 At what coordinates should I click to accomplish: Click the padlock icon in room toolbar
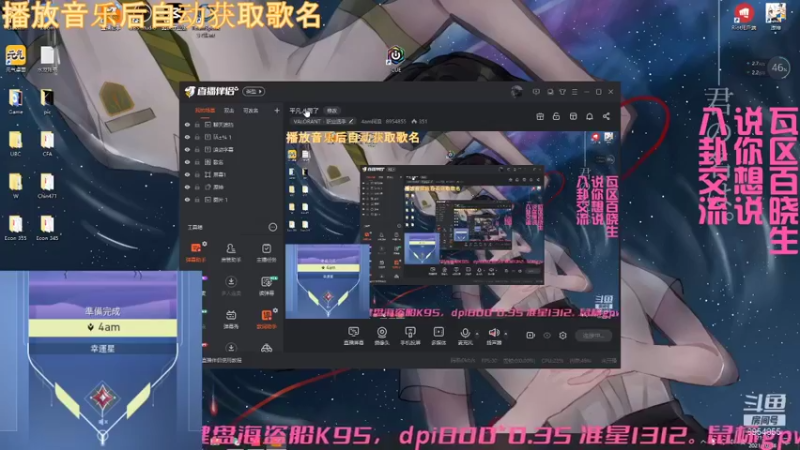click(x=556, y=116)
